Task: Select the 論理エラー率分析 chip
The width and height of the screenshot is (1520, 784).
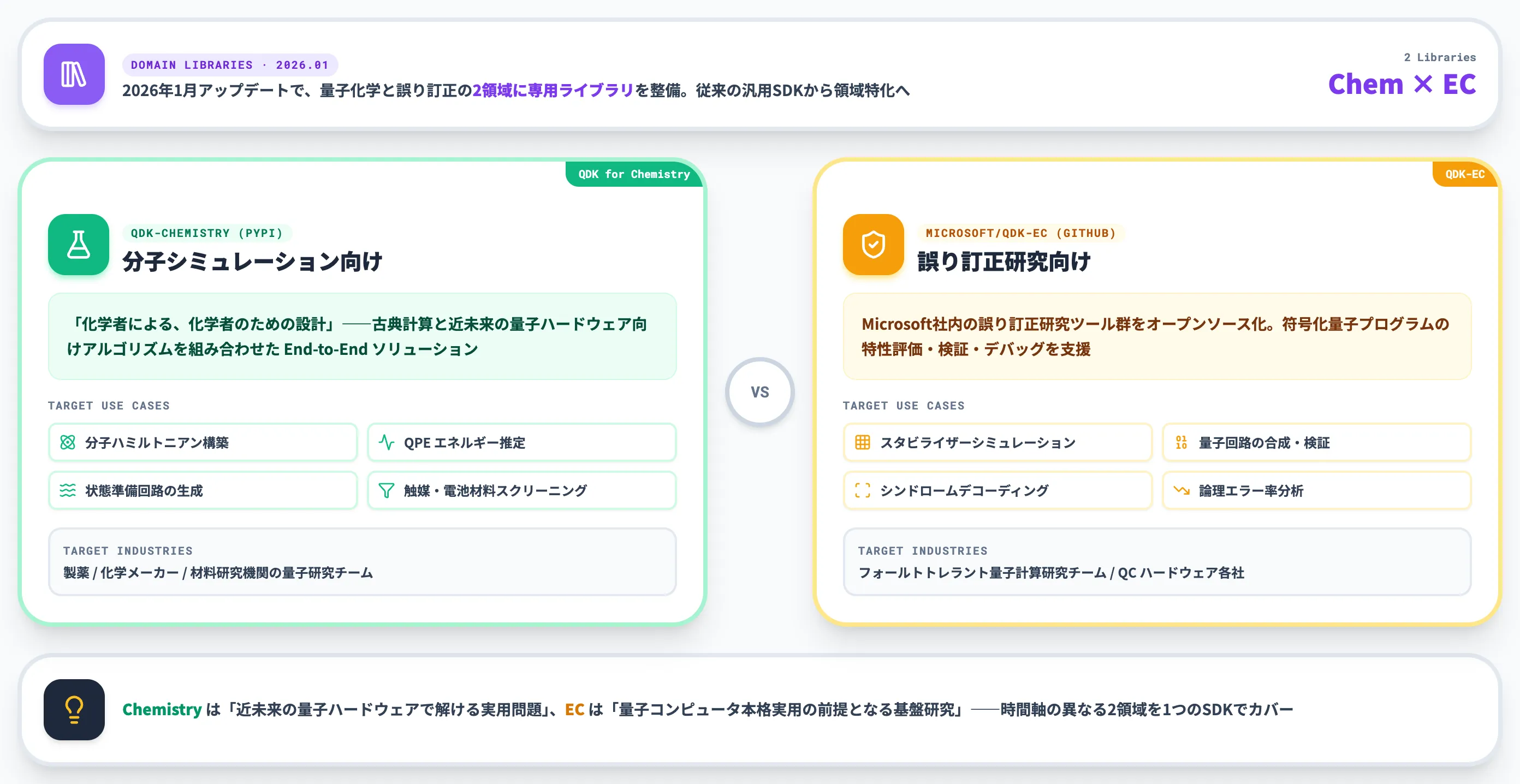Action: [1316, 490]
